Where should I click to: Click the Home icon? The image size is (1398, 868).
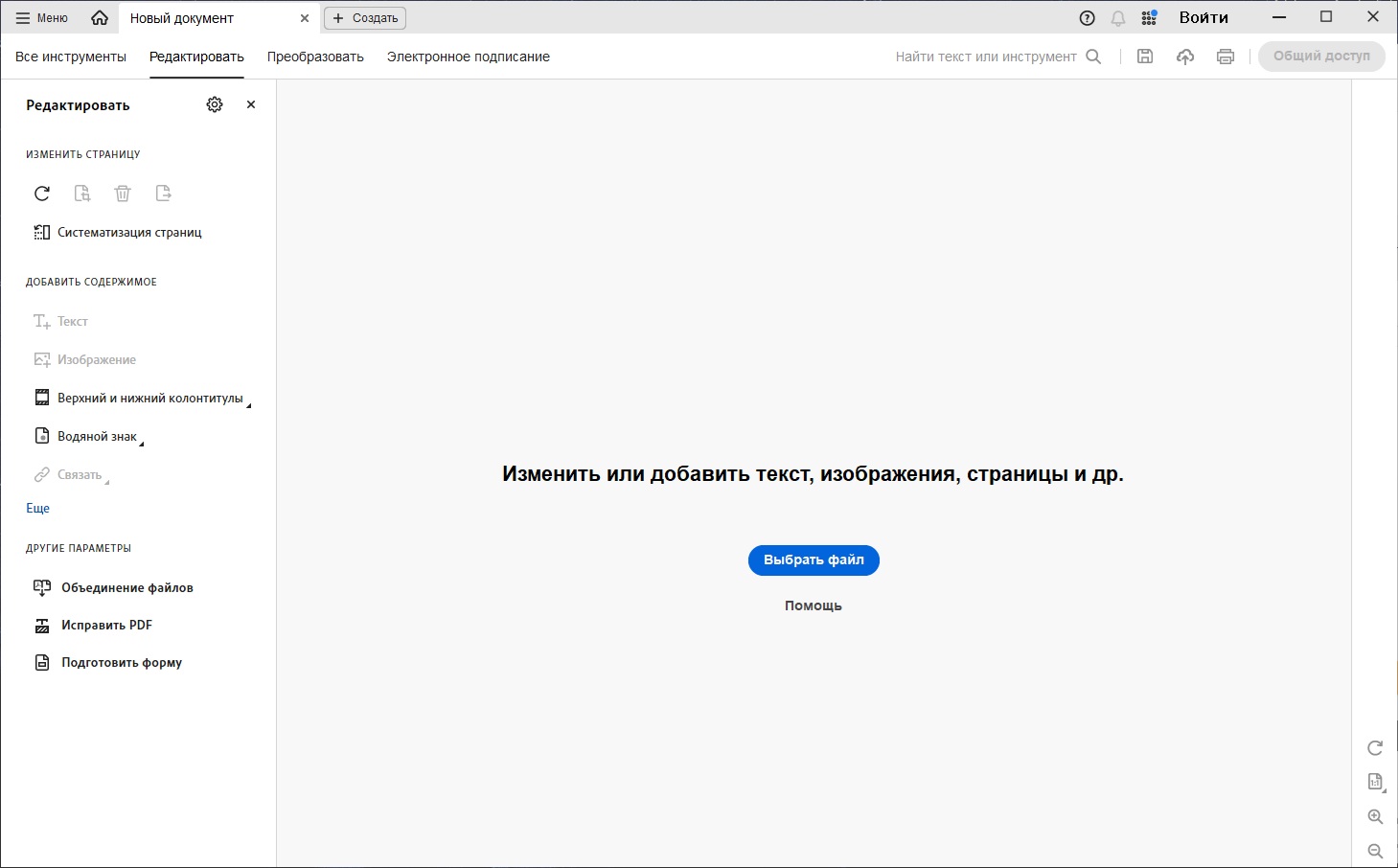tap(100, 18)
